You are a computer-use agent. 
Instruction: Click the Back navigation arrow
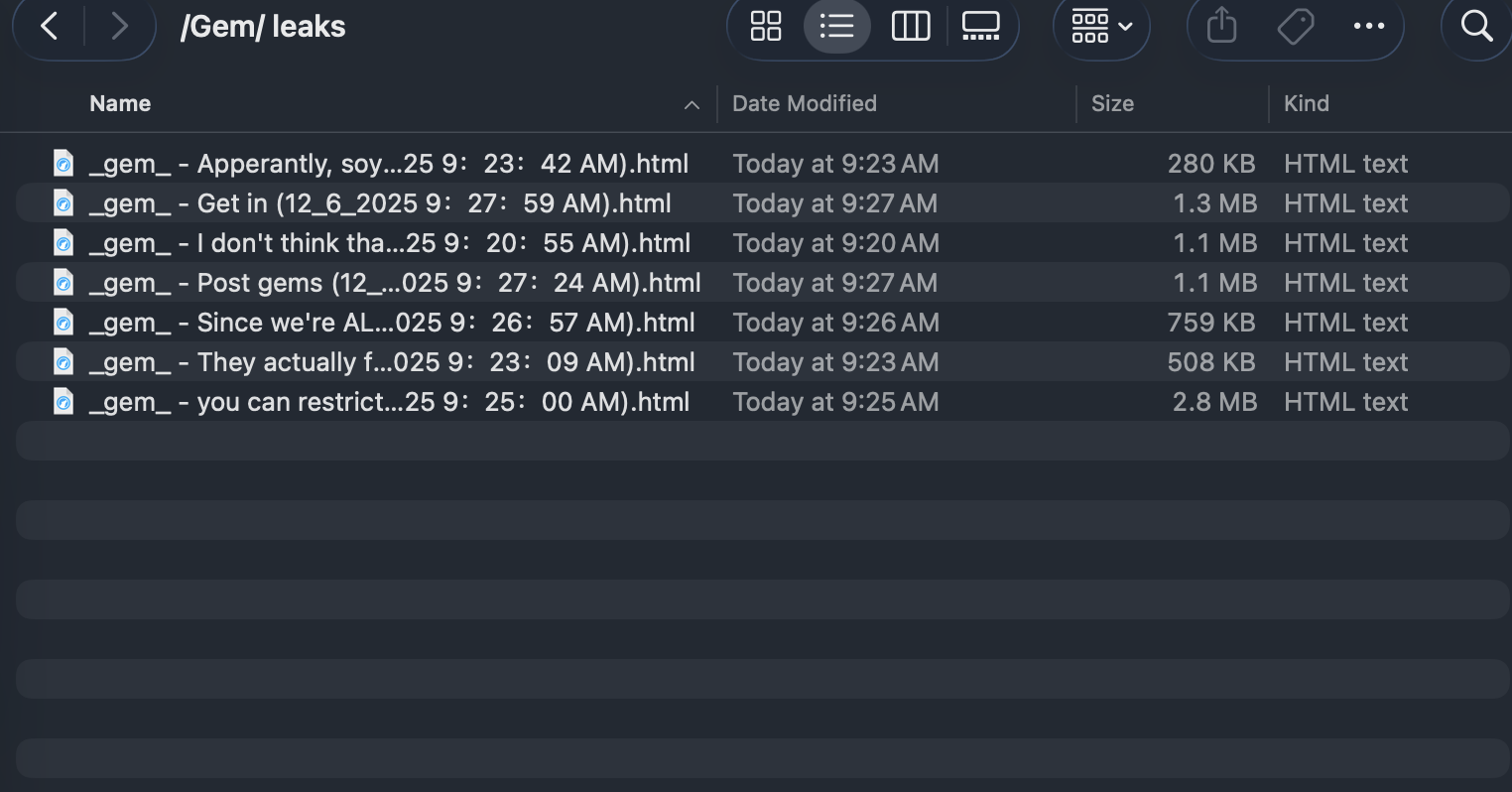[49, 27]
